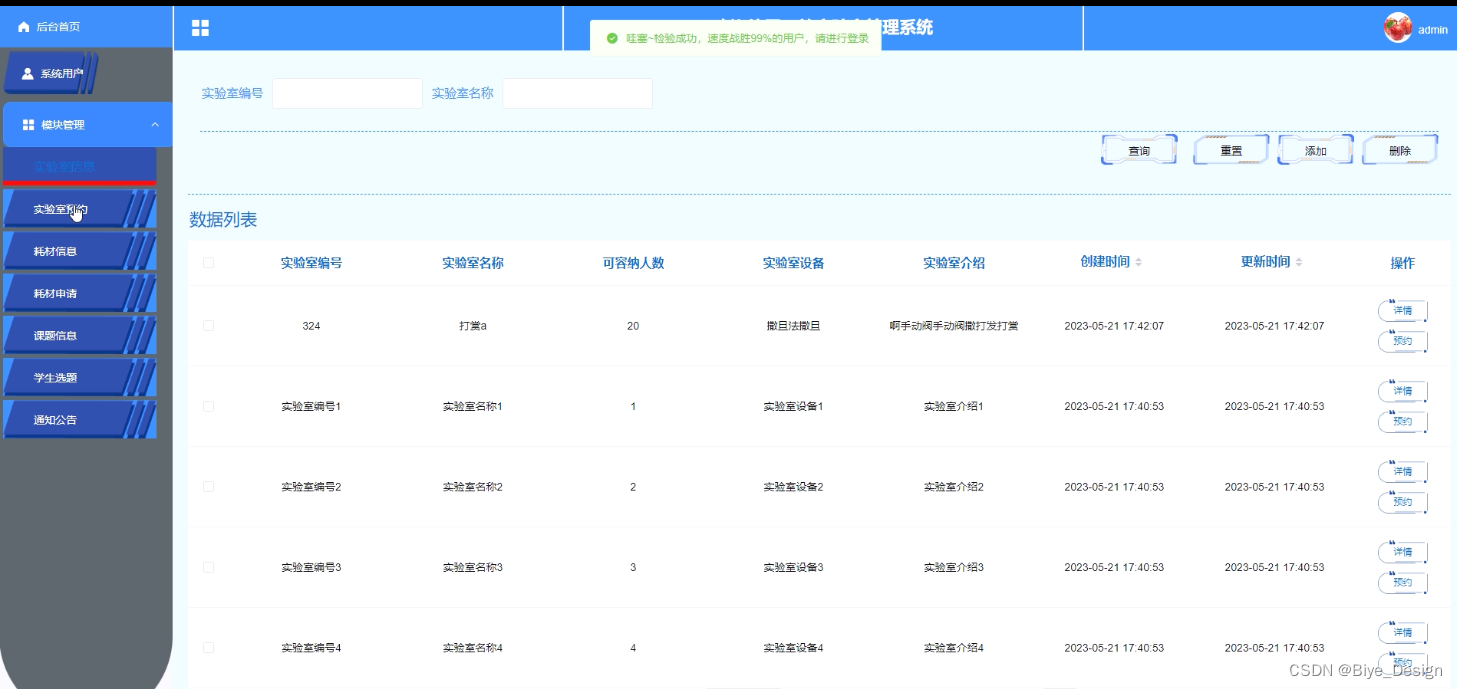Click the cell 实验室介绍3
Viewport: 1457px width, 689px height.
coord(954,568)
